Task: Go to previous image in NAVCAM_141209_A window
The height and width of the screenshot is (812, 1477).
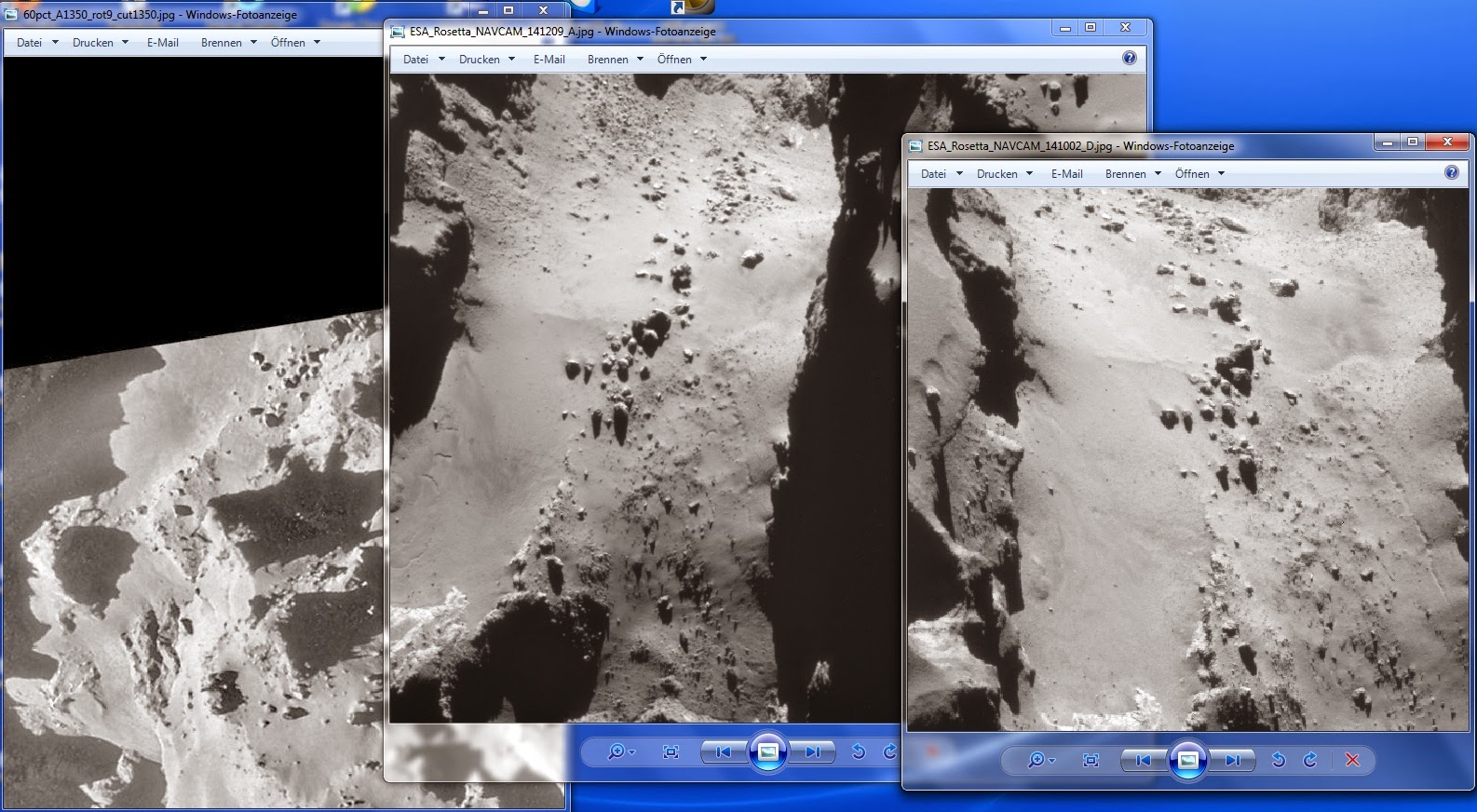Action: [723, 751]
